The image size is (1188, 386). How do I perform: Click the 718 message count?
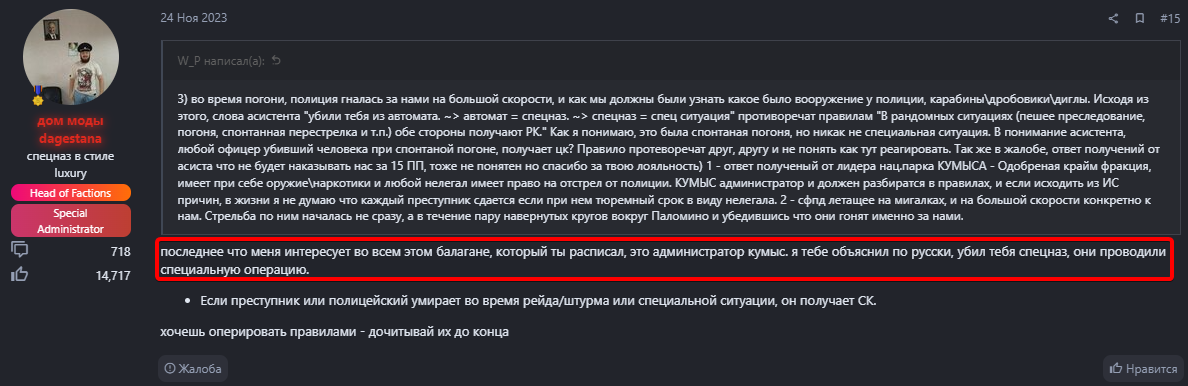(x=120, y=249)
